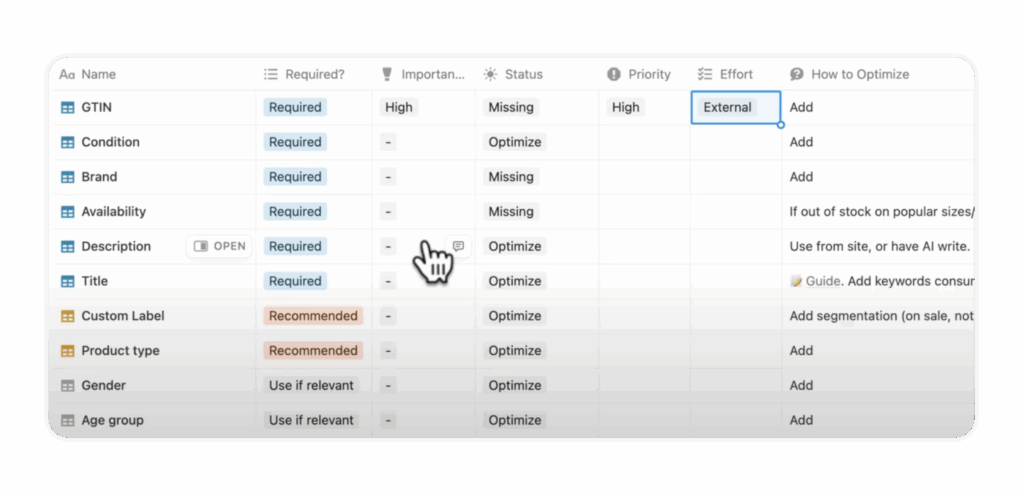Screen dimensions: 1024x495
Task: Click the High priority tag for GTIN
Action: [625, 108]
